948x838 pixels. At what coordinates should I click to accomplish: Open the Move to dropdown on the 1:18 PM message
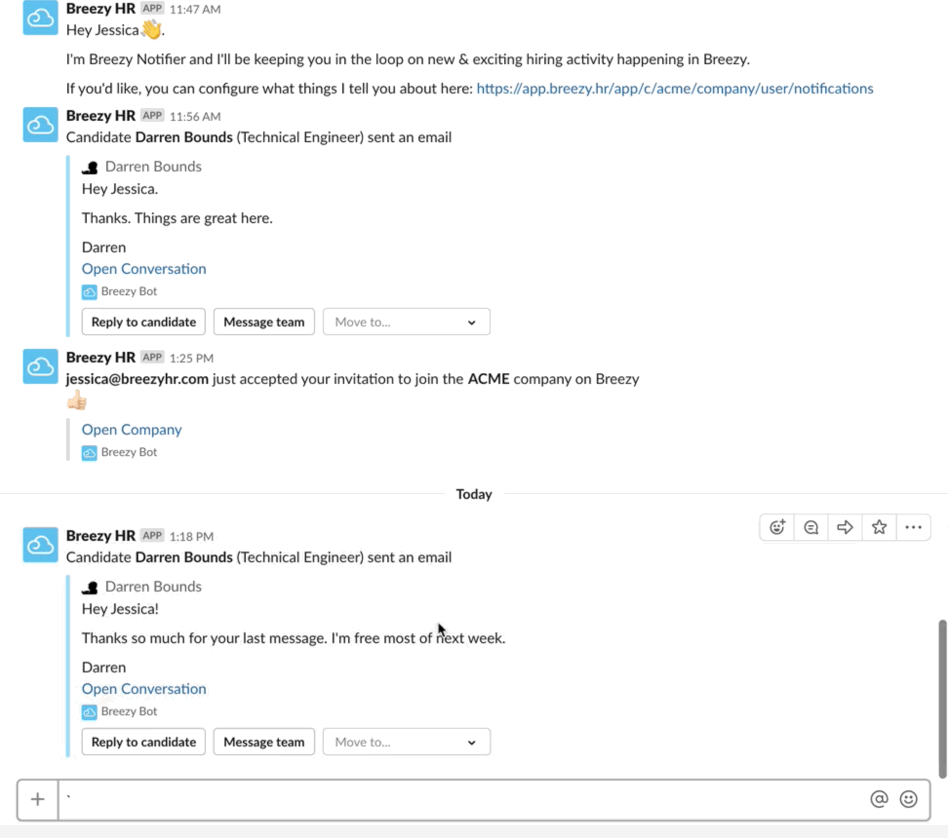click(x=406, y=742)
